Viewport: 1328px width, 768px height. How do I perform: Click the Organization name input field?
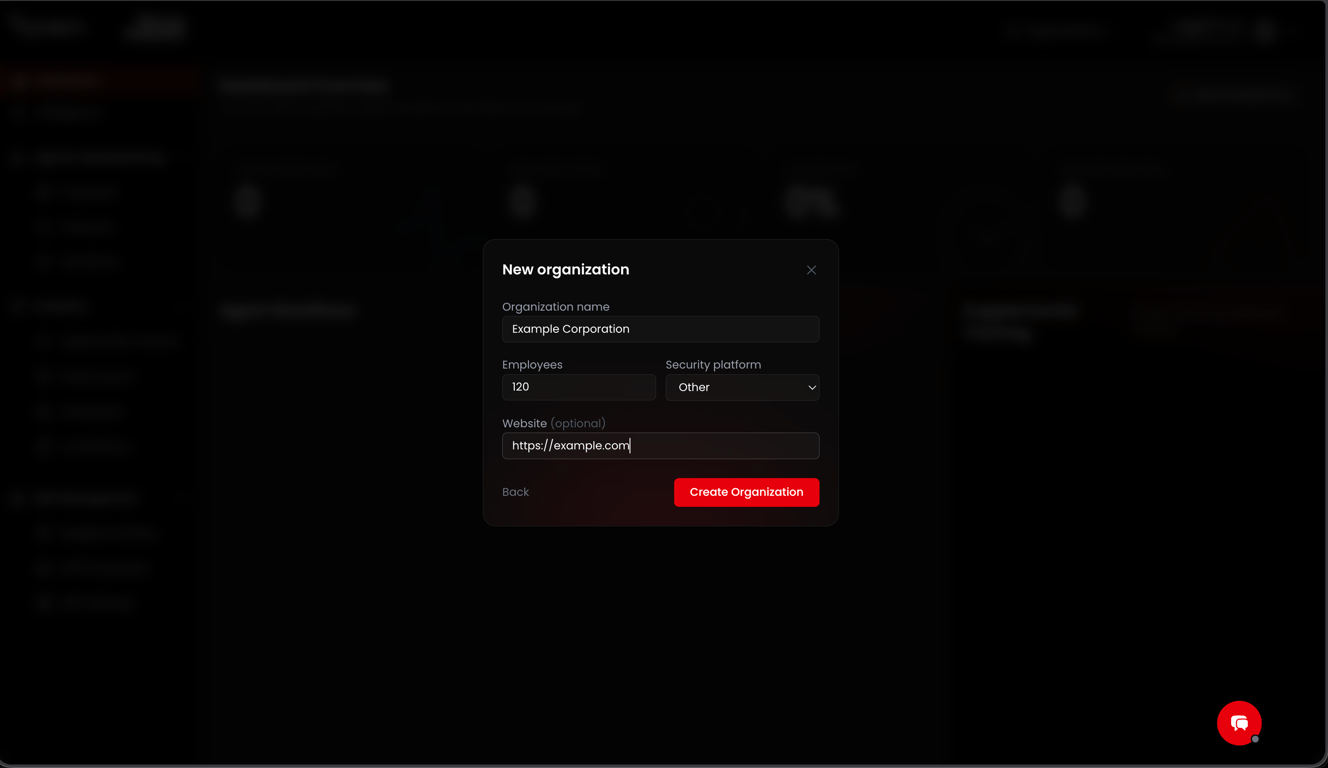click(x=660, y=329)
